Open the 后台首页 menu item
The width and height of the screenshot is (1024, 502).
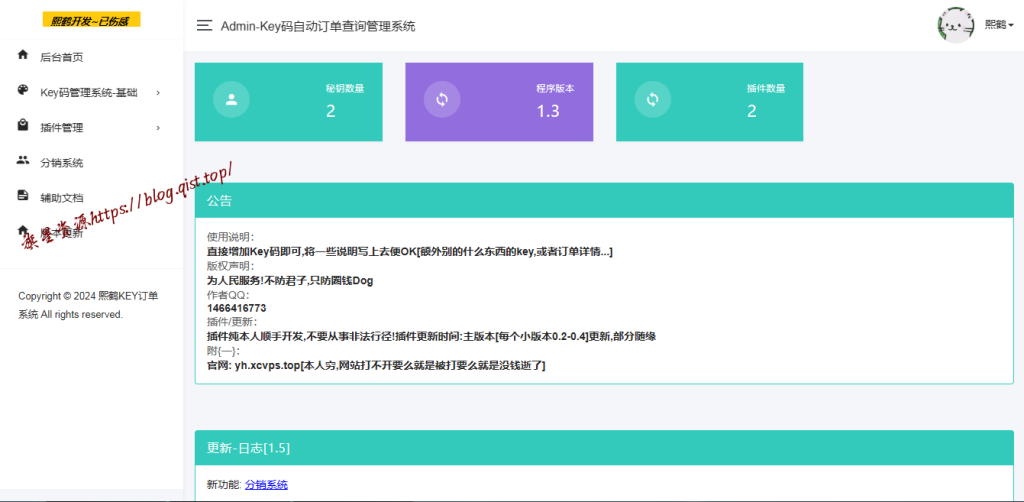tap(61, 57)
